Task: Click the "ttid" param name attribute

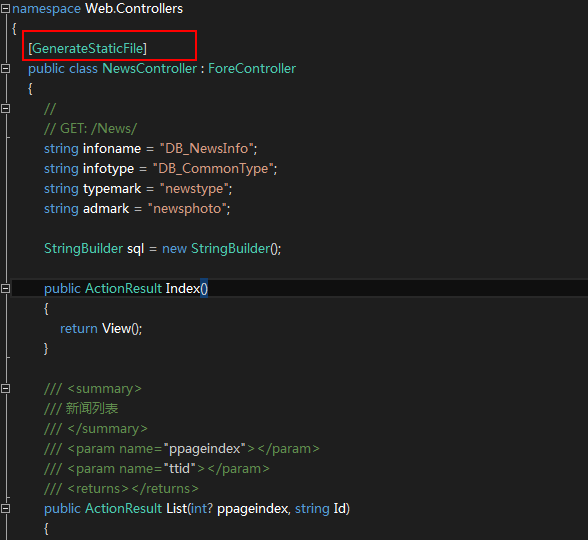Action: (x=180, y=469)
